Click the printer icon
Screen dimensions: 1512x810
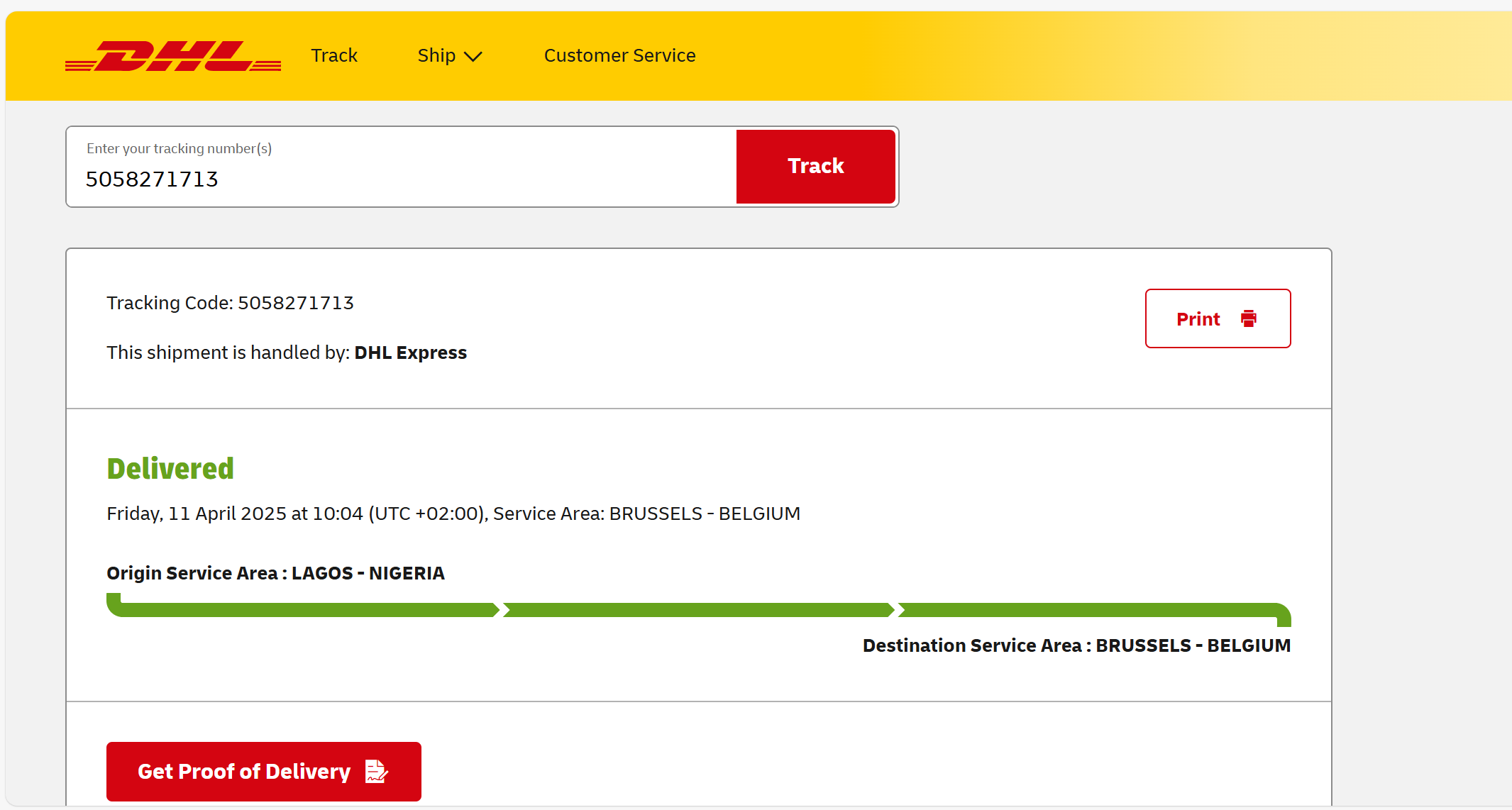coord(1249,318)
